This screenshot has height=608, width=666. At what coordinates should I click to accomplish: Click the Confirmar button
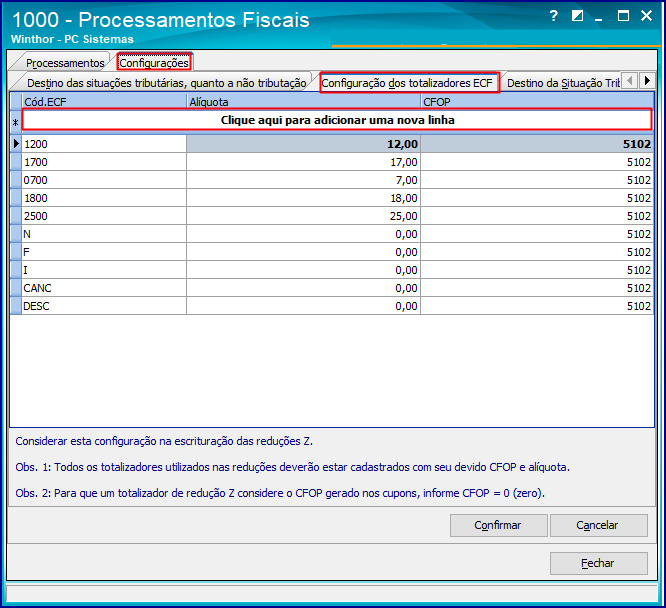click(498, 526)
